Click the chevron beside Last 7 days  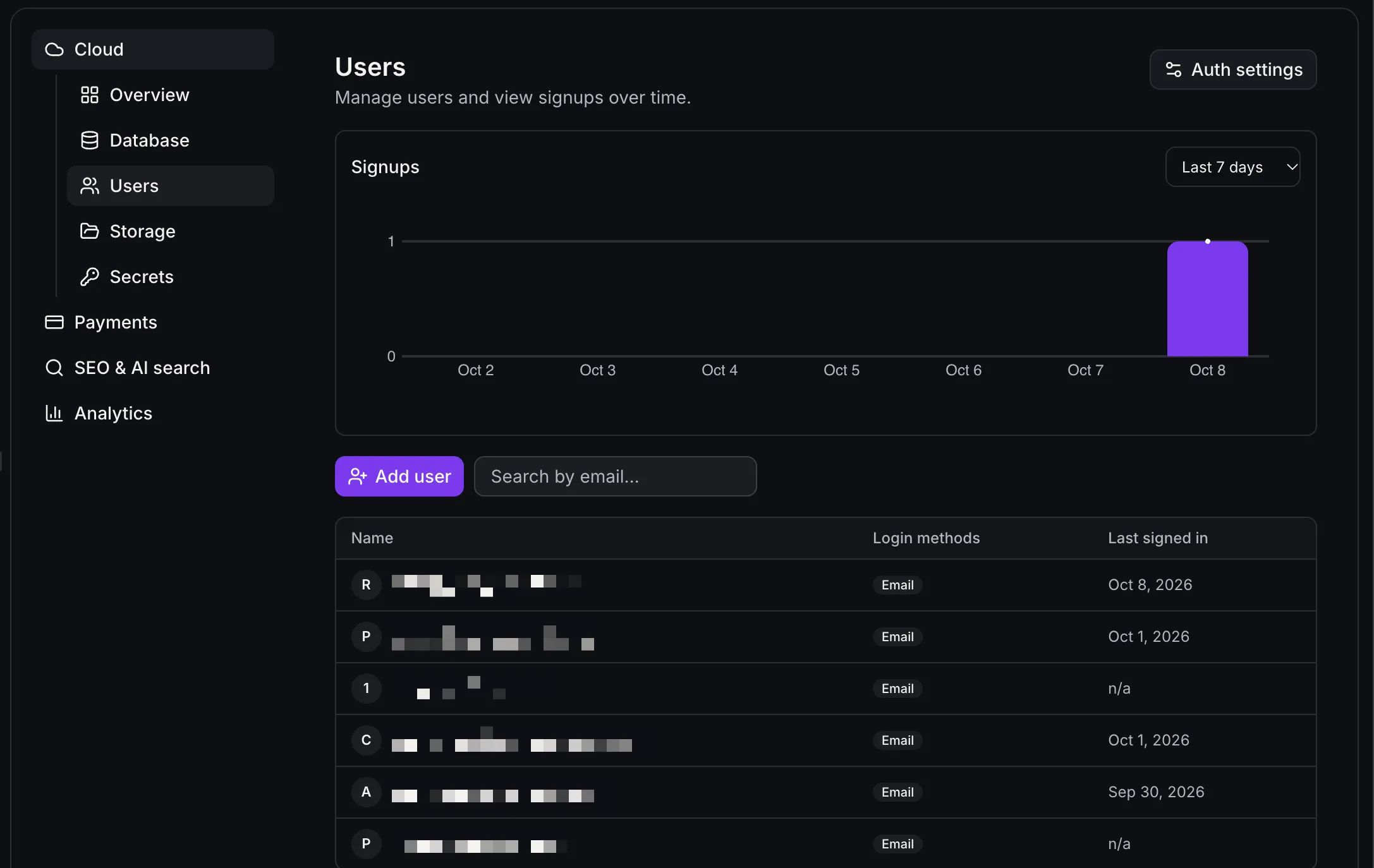click(1292, 167)
